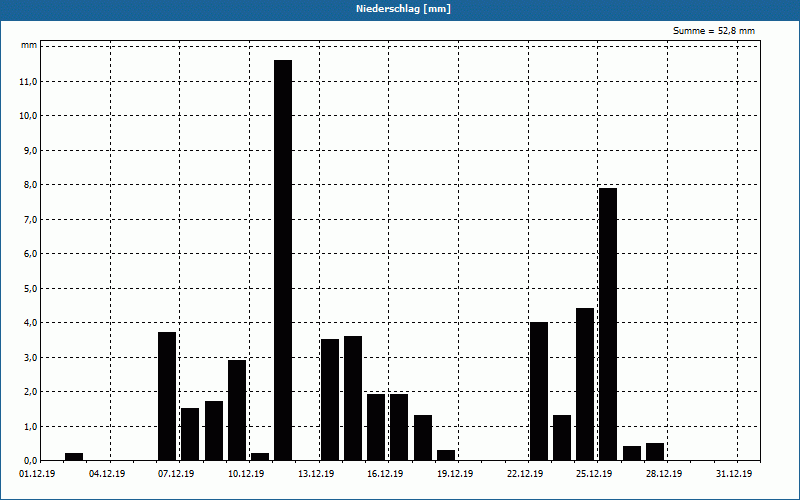The image size is (800, 500).
Task: Click the 4,0 mm bar starting at the 22.12.19 gridline
Action: (x=539, y=391)
